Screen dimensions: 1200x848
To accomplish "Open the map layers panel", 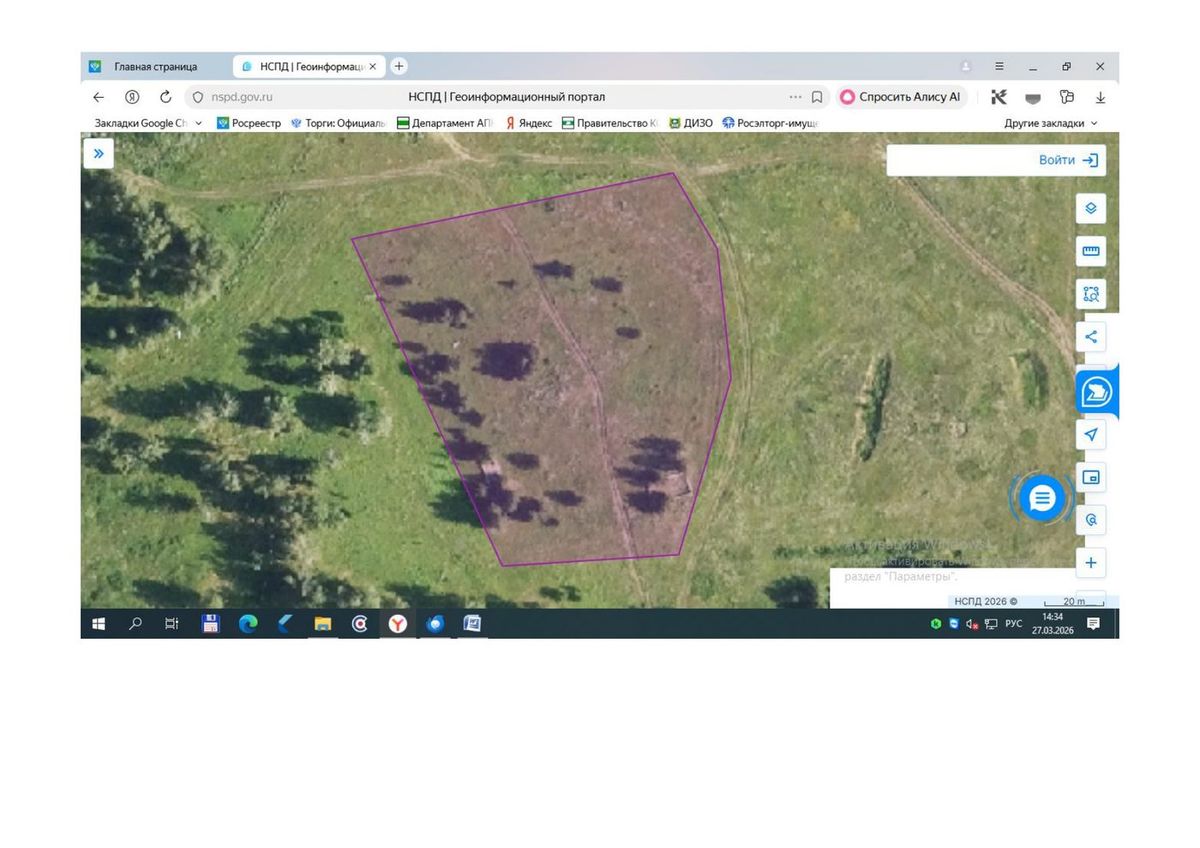I will (1091, 208).
